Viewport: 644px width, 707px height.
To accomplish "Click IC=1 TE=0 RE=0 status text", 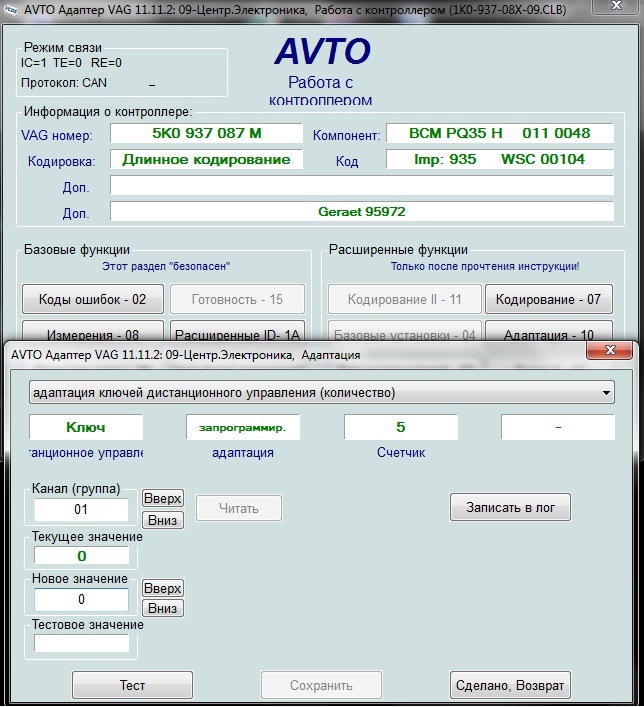I will pos(71,63).
